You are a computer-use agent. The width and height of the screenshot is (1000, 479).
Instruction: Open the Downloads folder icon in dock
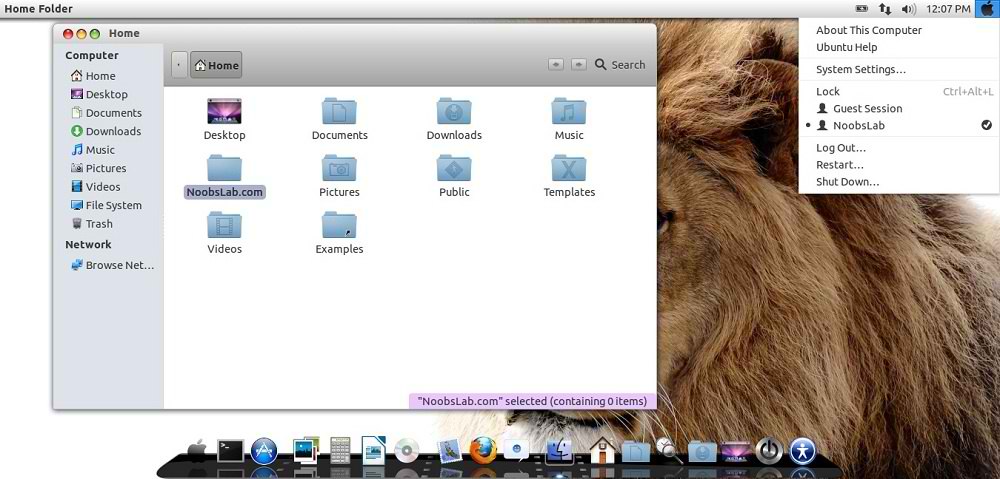[702, 451]
